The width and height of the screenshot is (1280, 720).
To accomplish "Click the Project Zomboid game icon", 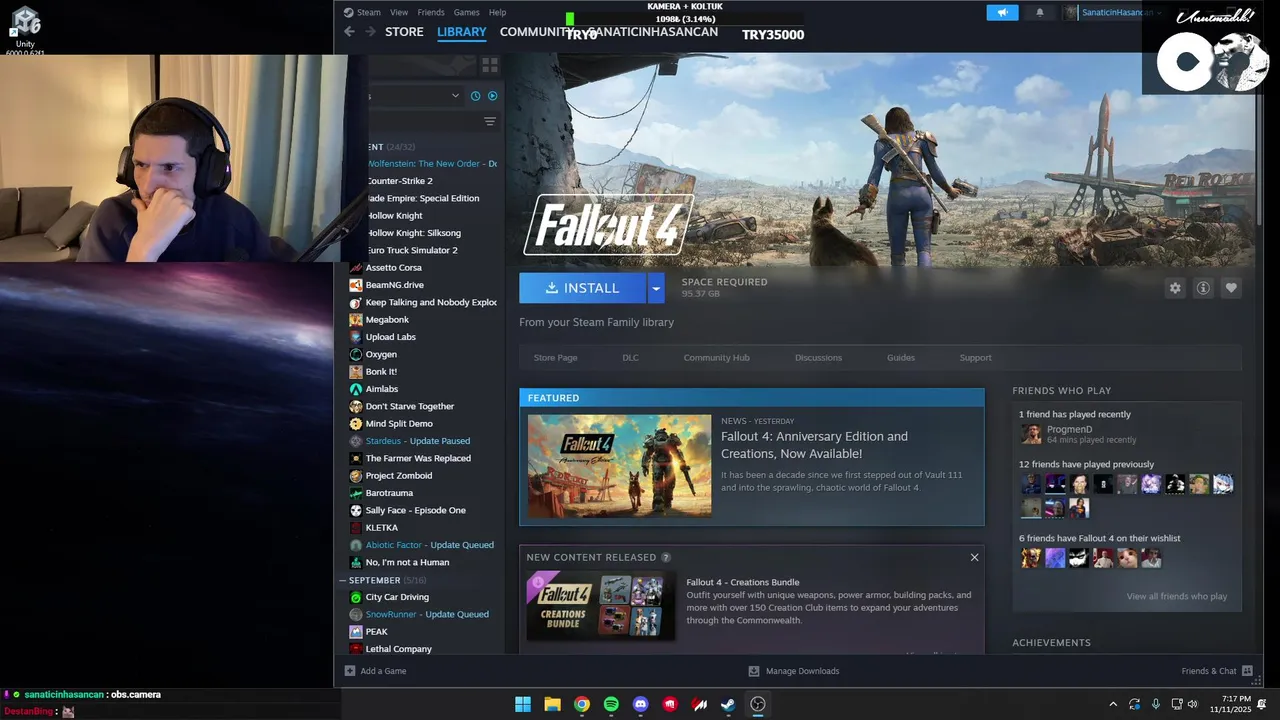I will click(x=356, y=476).
